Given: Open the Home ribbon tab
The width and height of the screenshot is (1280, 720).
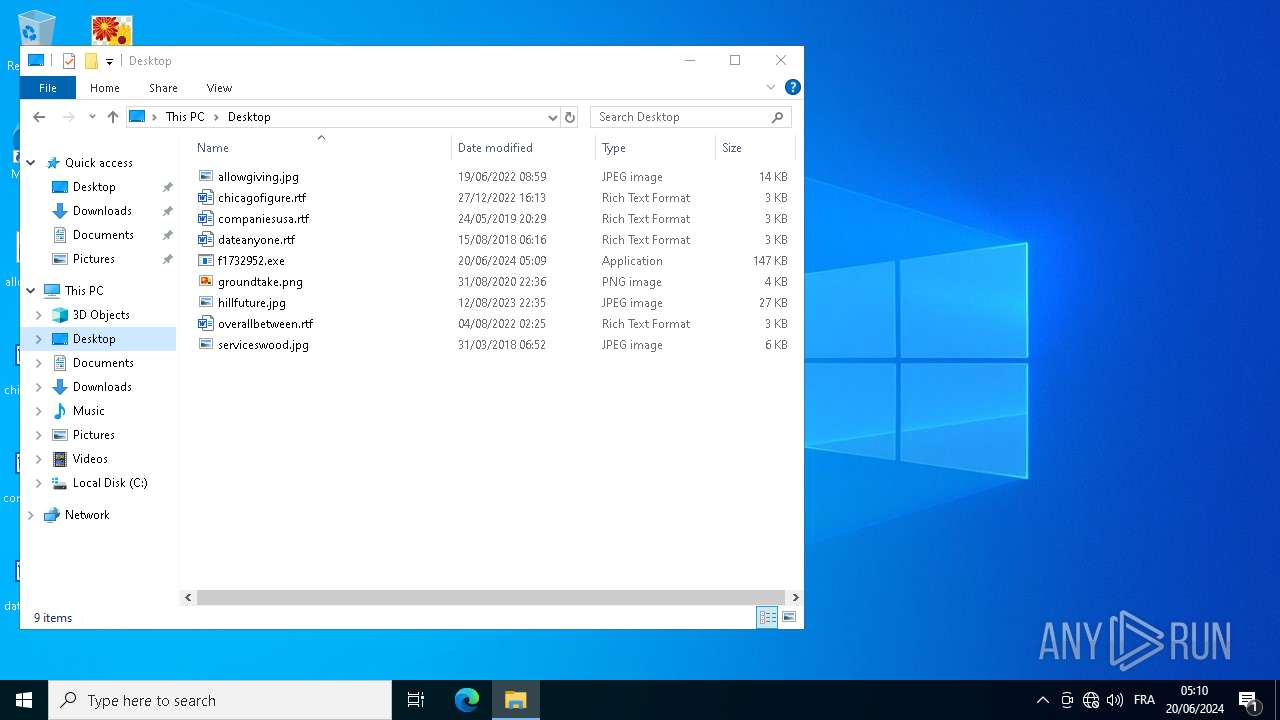Looking at the screenshot, I should click(x=104, y=88).
